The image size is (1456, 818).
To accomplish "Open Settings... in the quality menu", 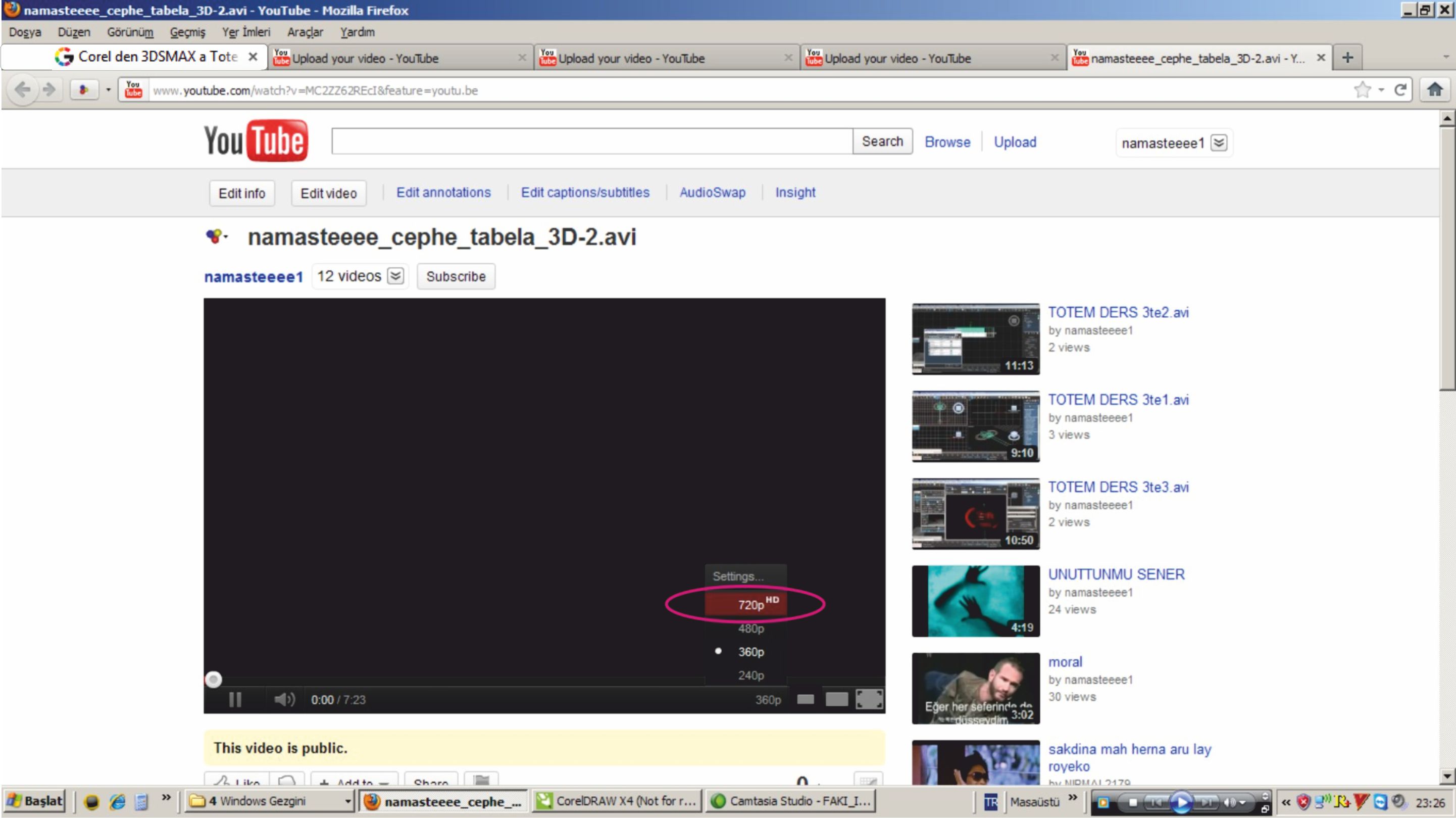I will [738, 576].
